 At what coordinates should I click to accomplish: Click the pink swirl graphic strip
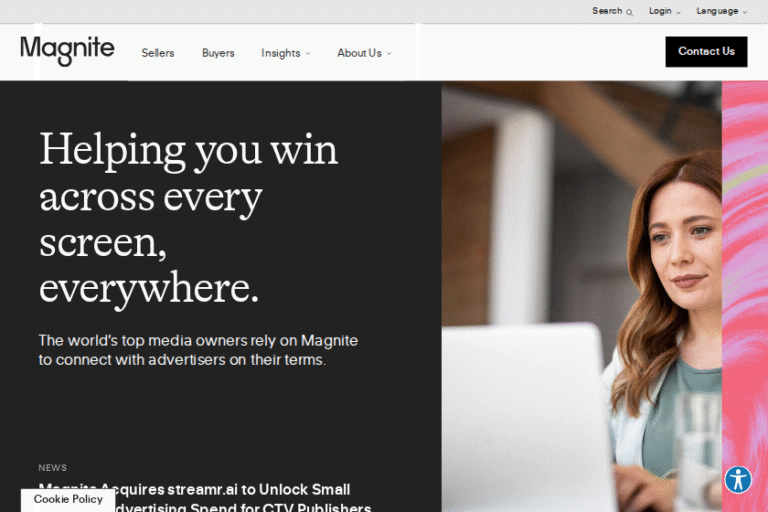(x=745, y=296)
